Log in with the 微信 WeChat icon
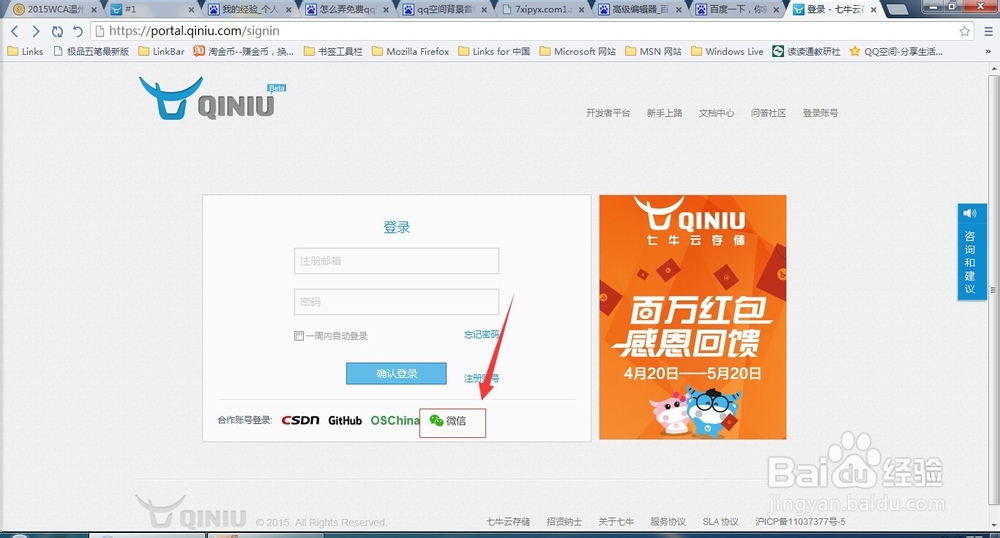Screen dimensions: 1000x538 448,420
